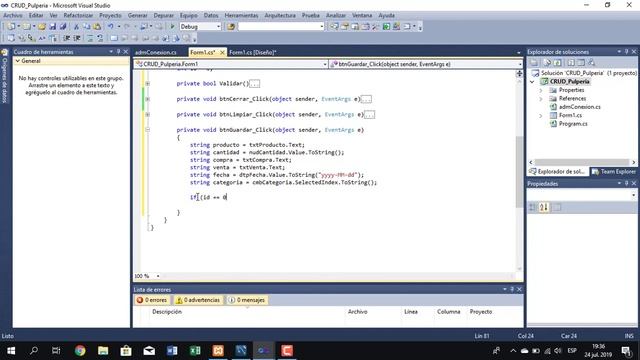Open the zoom 100 % dropdown
The width and height of the screenshot is (640, 360).
coord(158,276)
